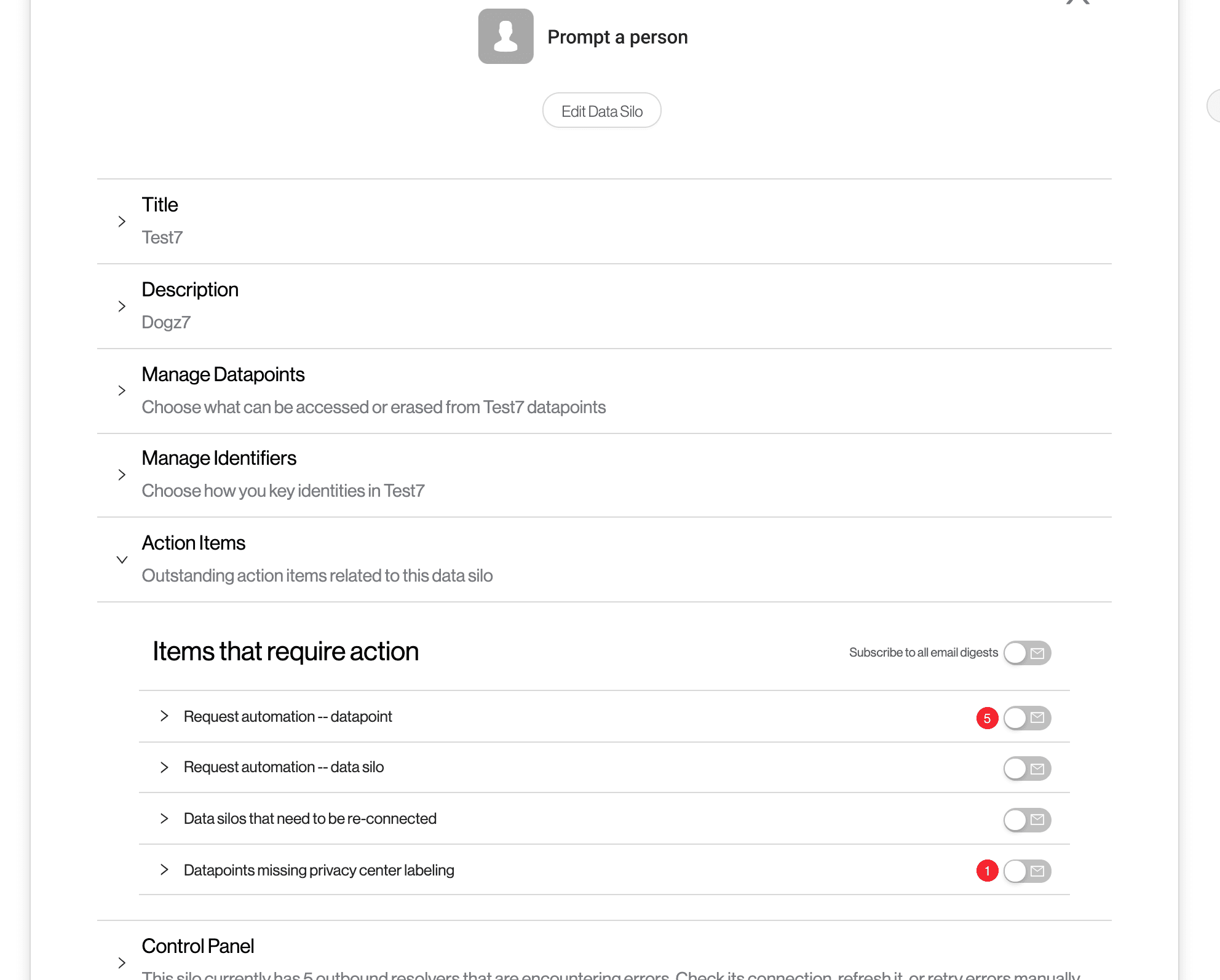1220x980 pixels.
Task: Toggle email for missing privacy center labeling
Action: point(1027,871)
